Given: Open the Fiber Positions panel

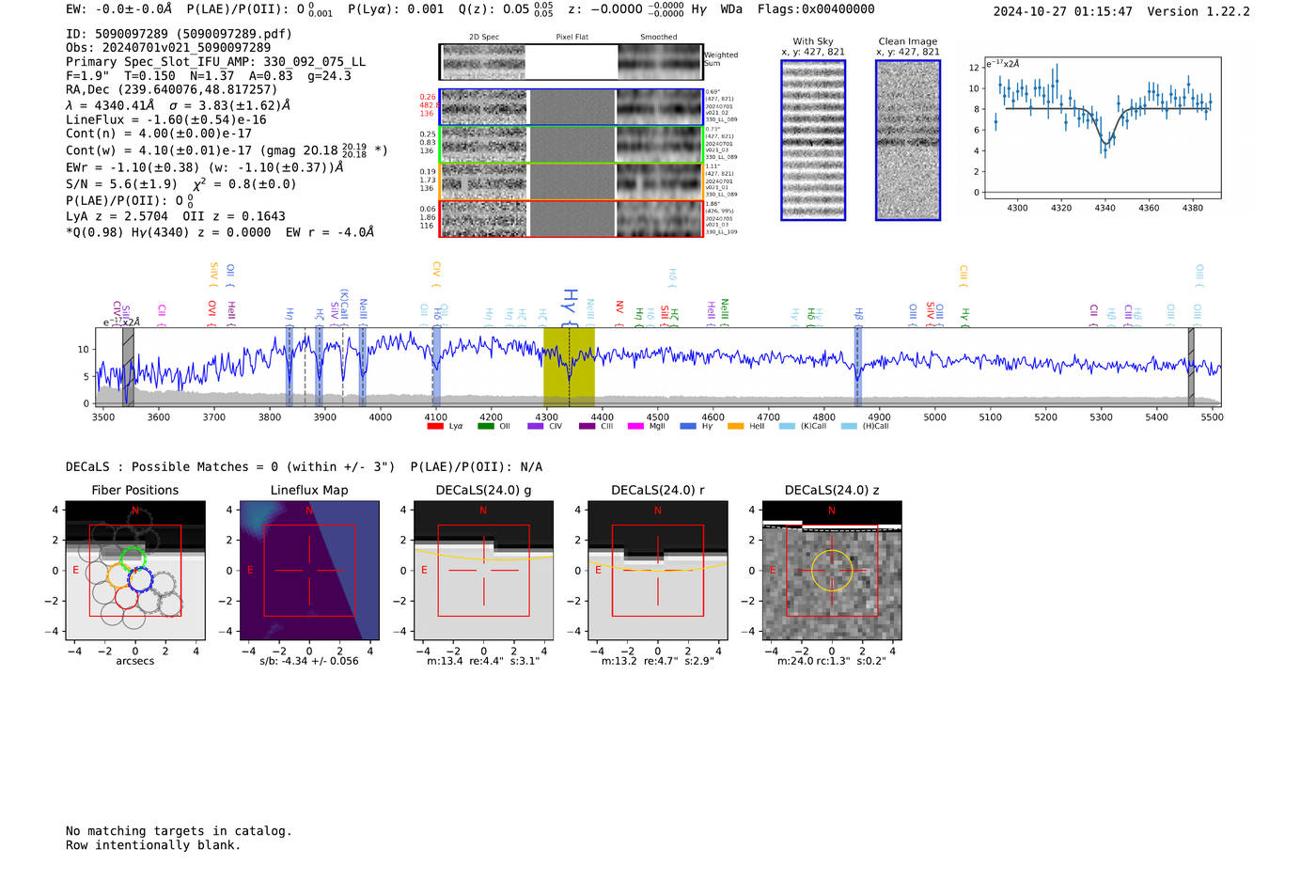Looking at the screenshot, I should pos(135,571).
